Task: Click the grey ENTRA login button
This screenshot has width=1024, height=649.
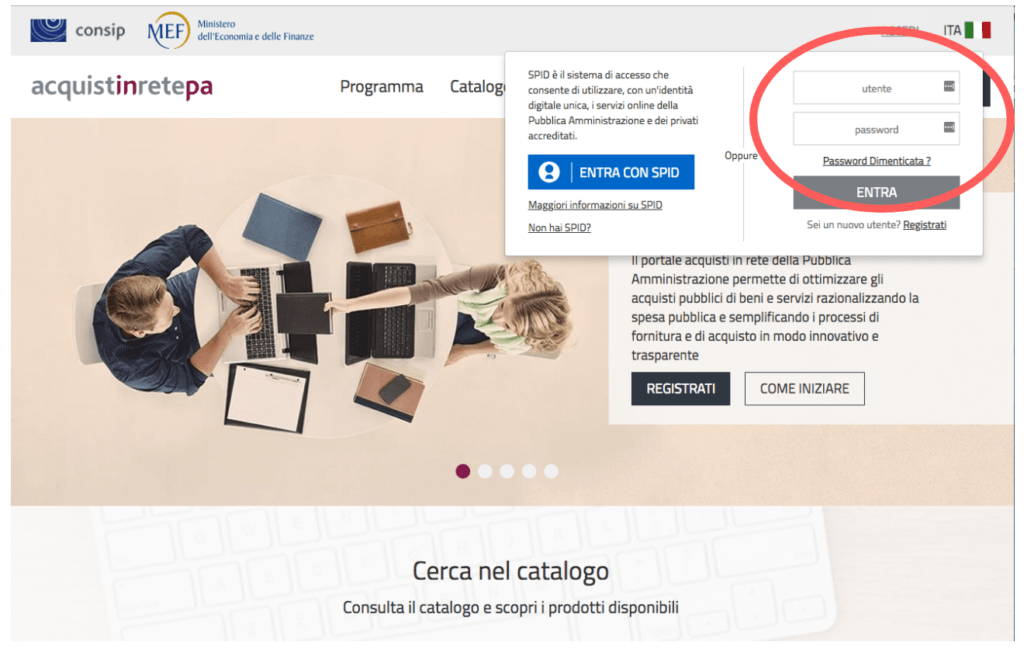Action: [x=876, y=193]
